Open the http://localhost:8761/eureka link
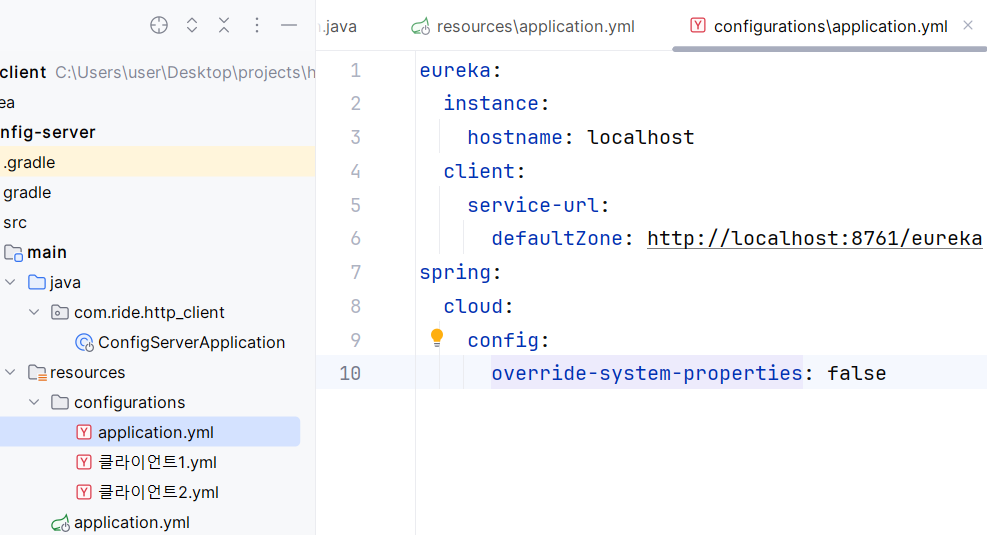This screenshot has width=987, height=535. point(815,239)
